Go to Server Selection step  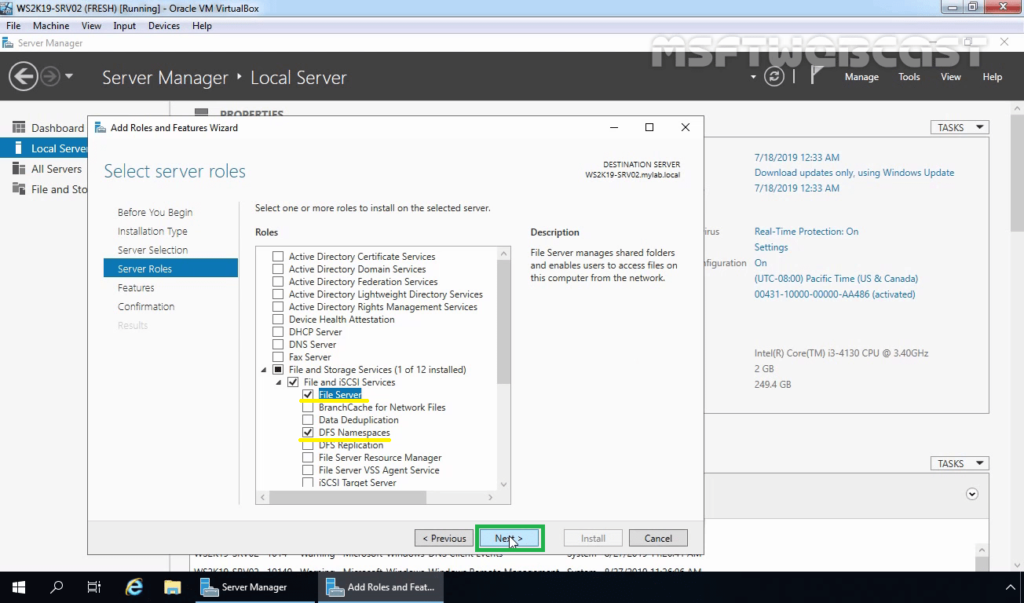point(152,250)
